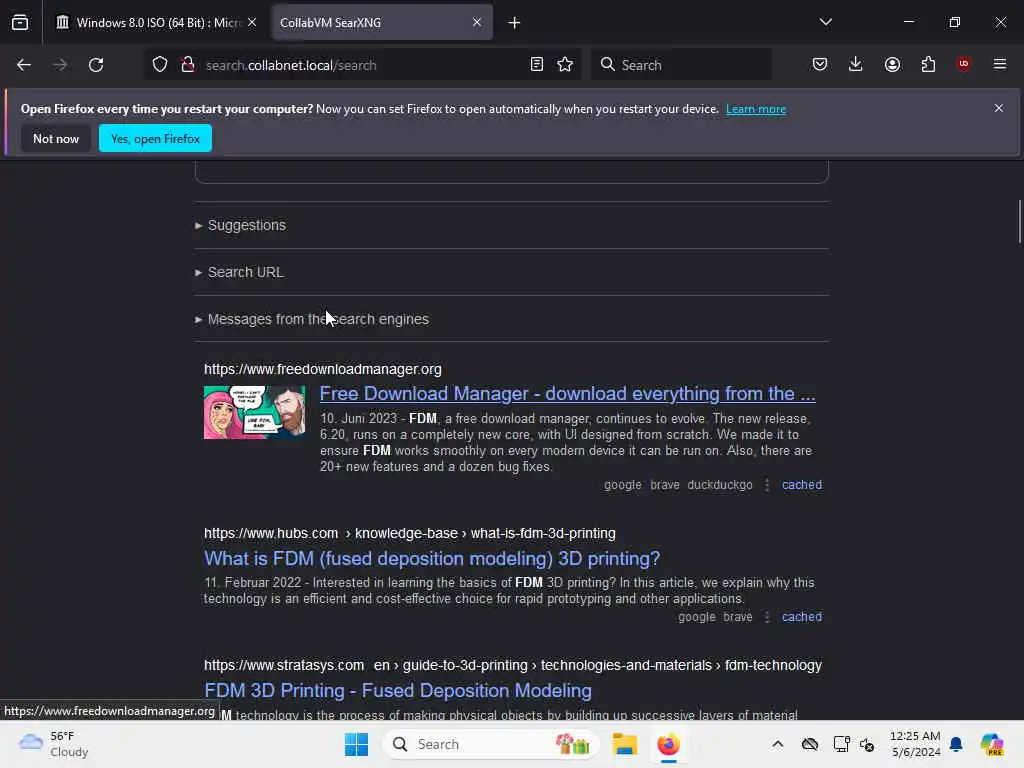The height and width of the screenshot is (768, 1024).
Task: Close the Windows 8.0 ISO tab
Action: pos(252,22)
